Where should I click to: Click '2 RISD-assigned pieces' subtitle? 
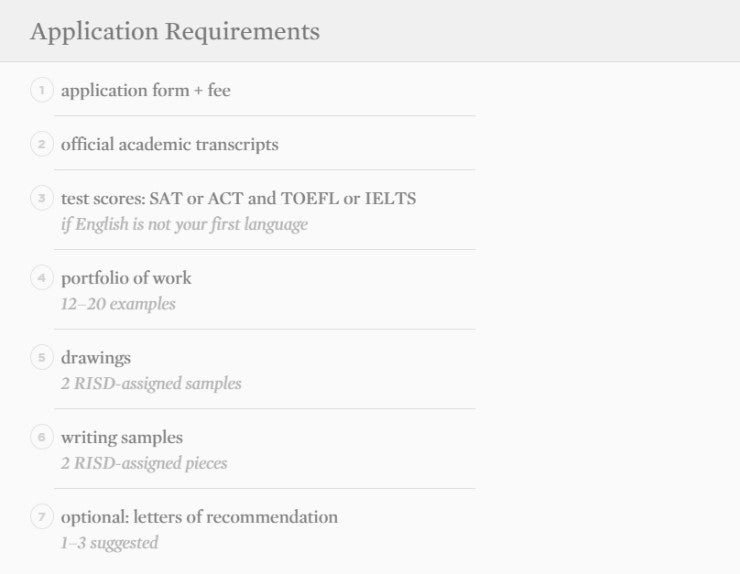tap(144, 464)
